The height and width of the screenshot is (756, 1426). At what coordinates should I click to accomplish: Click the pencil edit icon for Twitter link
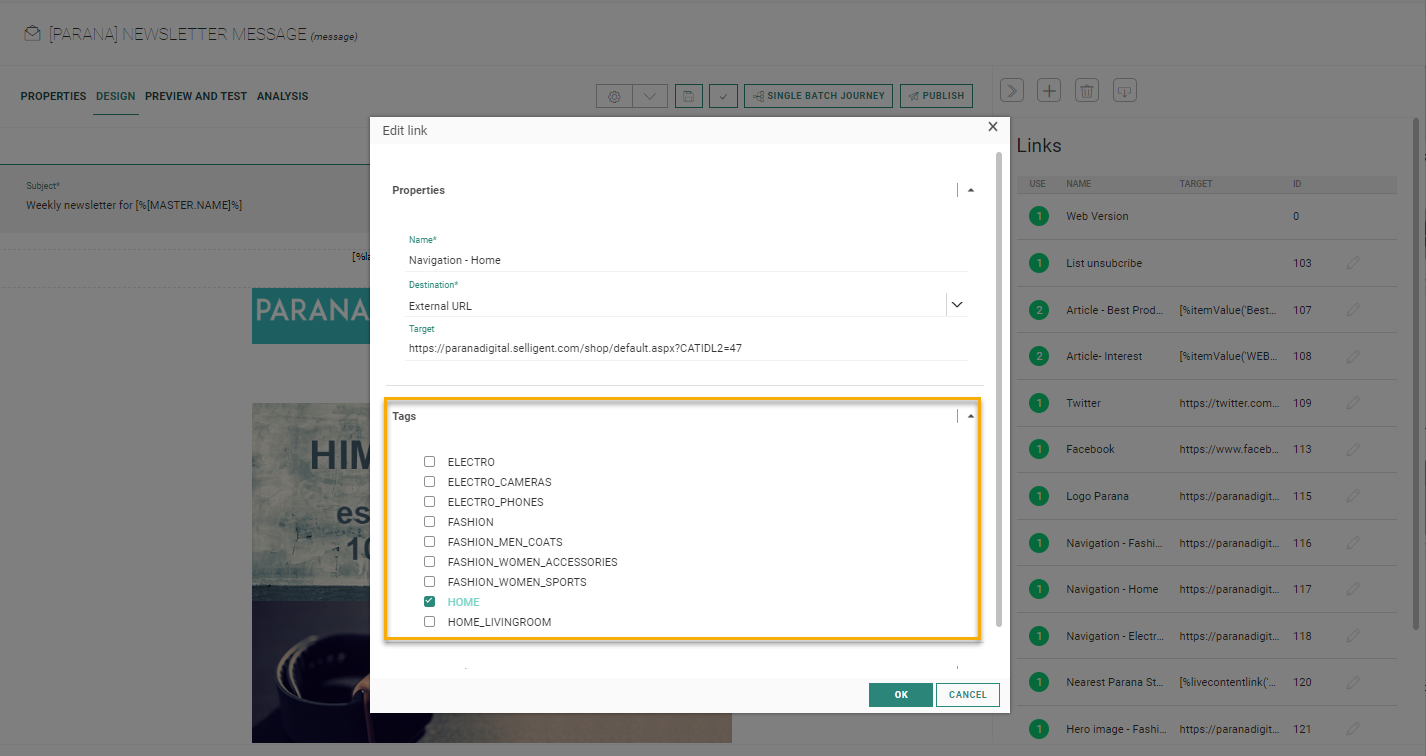pyautogui.click(x=1353, y=403)
